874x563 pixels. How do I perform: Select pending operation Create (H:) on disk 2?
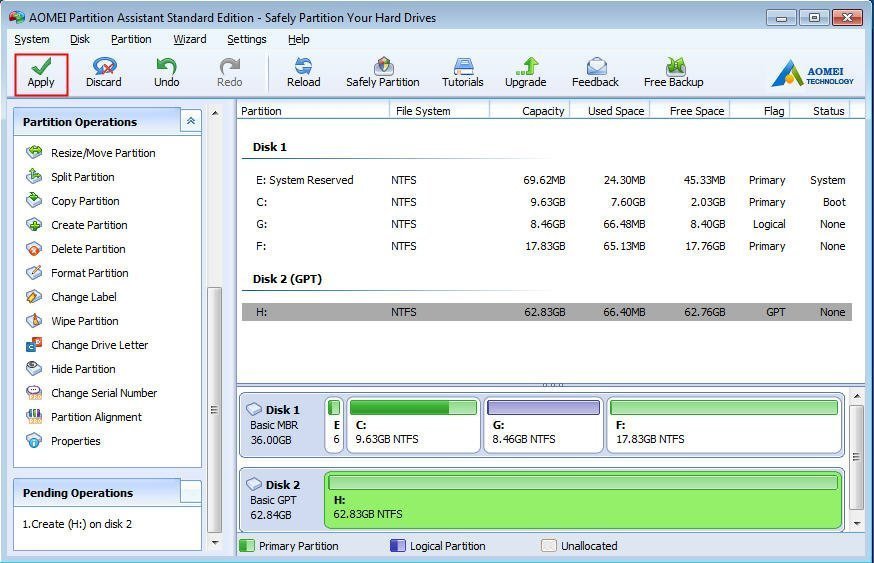pyautogui.click(x=77, y=524)
